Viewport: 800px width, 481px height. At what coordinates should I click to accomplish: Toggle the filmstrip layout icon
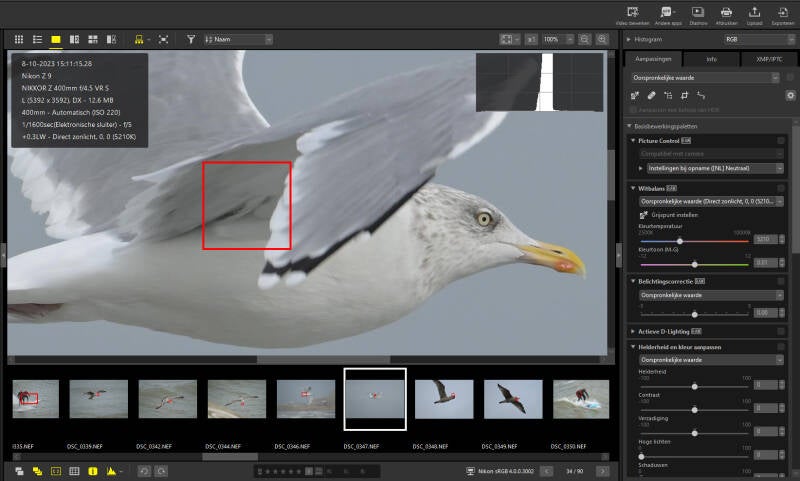(x=139, y=39)
